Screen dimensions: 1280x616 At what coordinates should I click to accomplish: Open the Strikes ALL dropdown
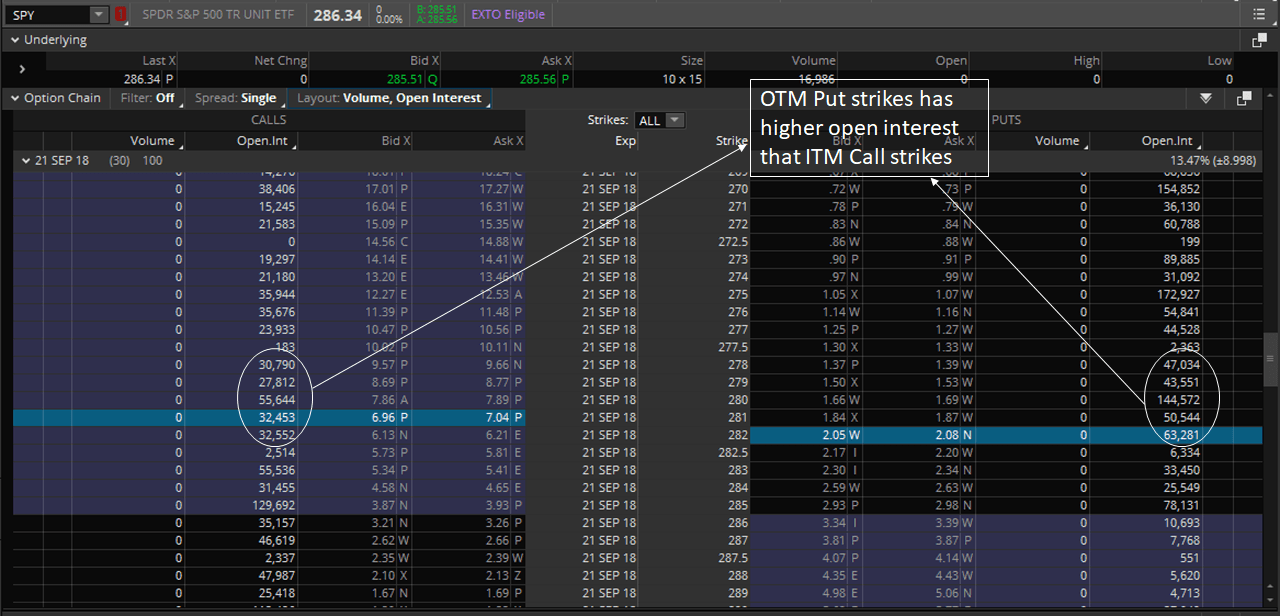point(661,120)
